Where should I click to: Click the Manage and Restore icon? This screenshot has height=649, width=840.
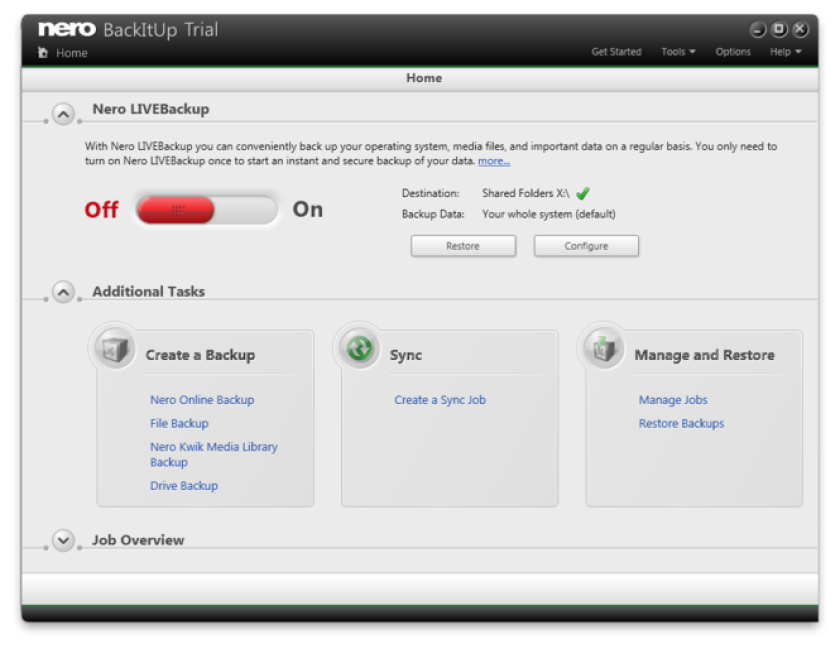(604, 349)
